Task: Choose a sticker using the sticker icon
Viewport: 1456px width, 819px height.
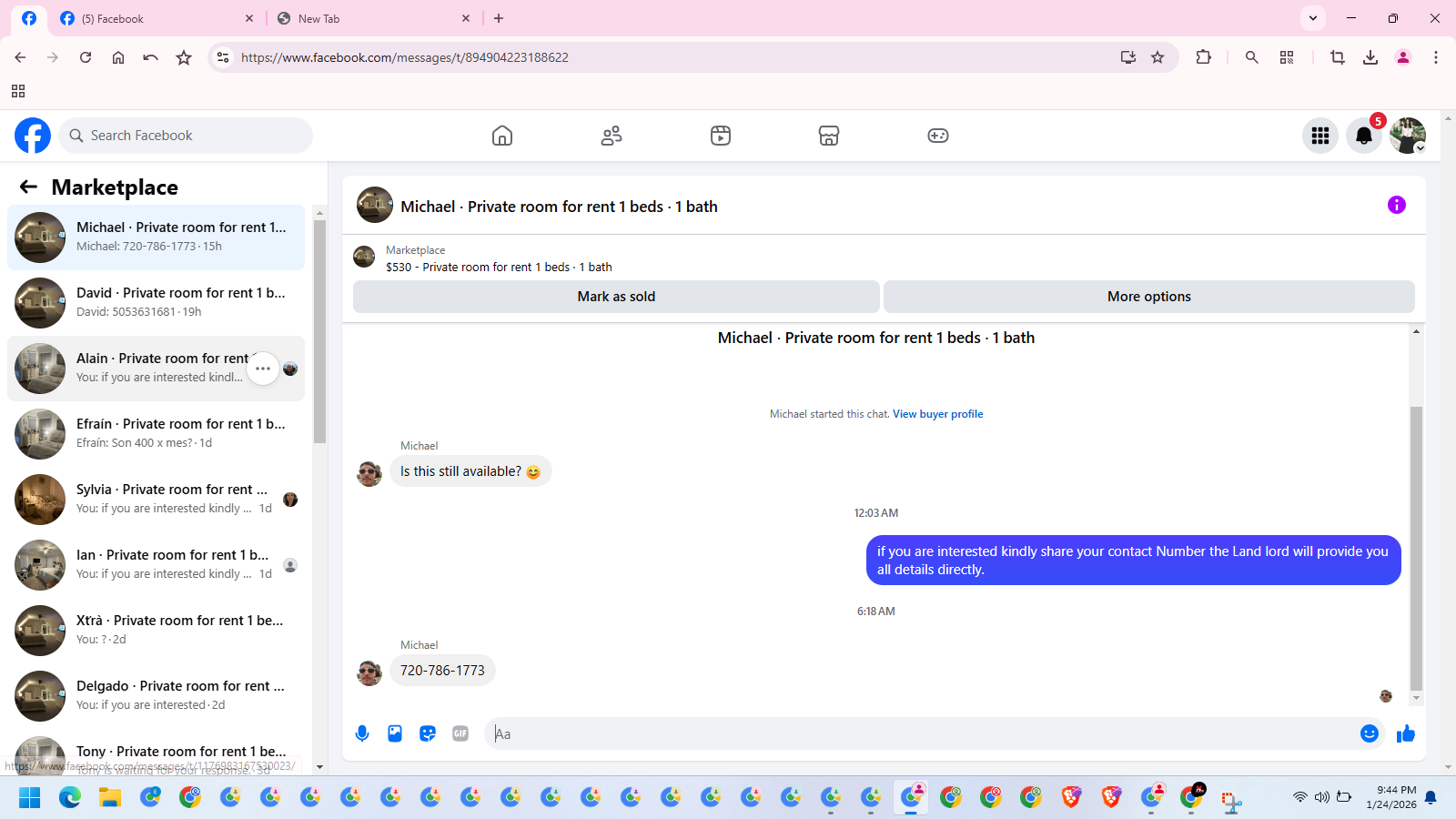Action: (x=428, y=733)
